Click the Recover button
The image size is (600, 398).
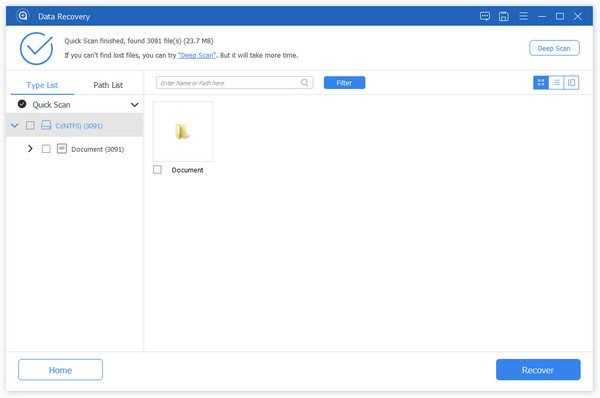click(x=538, y=370)
